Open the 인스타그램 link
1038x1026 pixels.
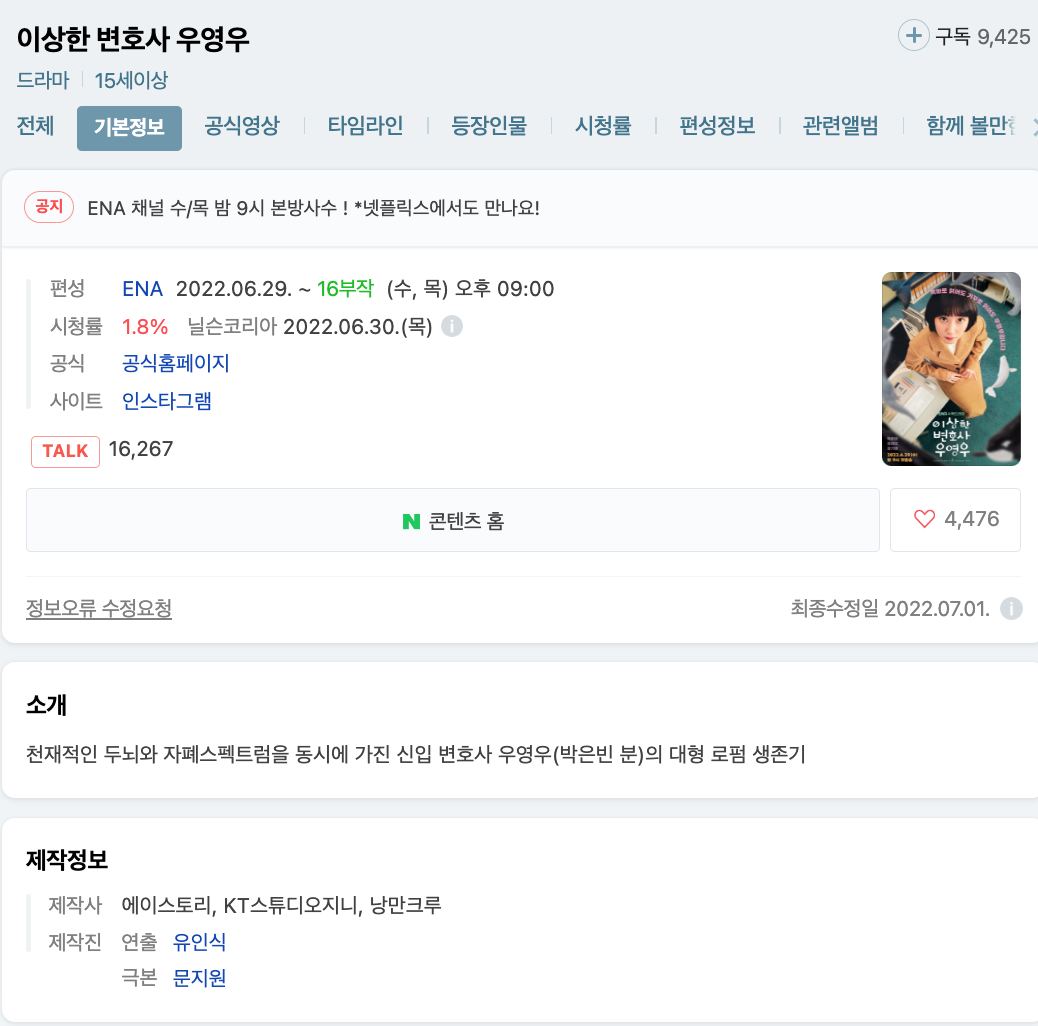coord(167,401)
